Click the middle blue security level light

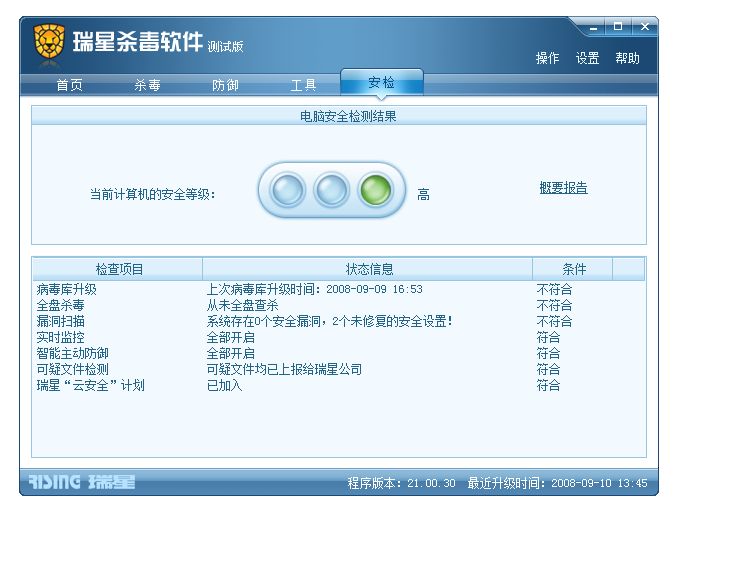[x=331, y=190]
